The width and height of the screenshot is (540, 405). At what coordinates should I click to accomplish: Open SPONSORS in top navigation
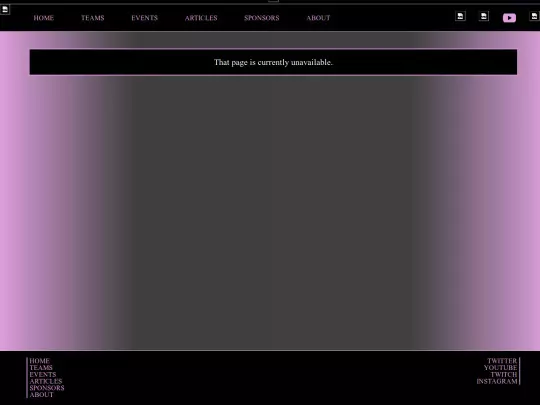point(262,18)
